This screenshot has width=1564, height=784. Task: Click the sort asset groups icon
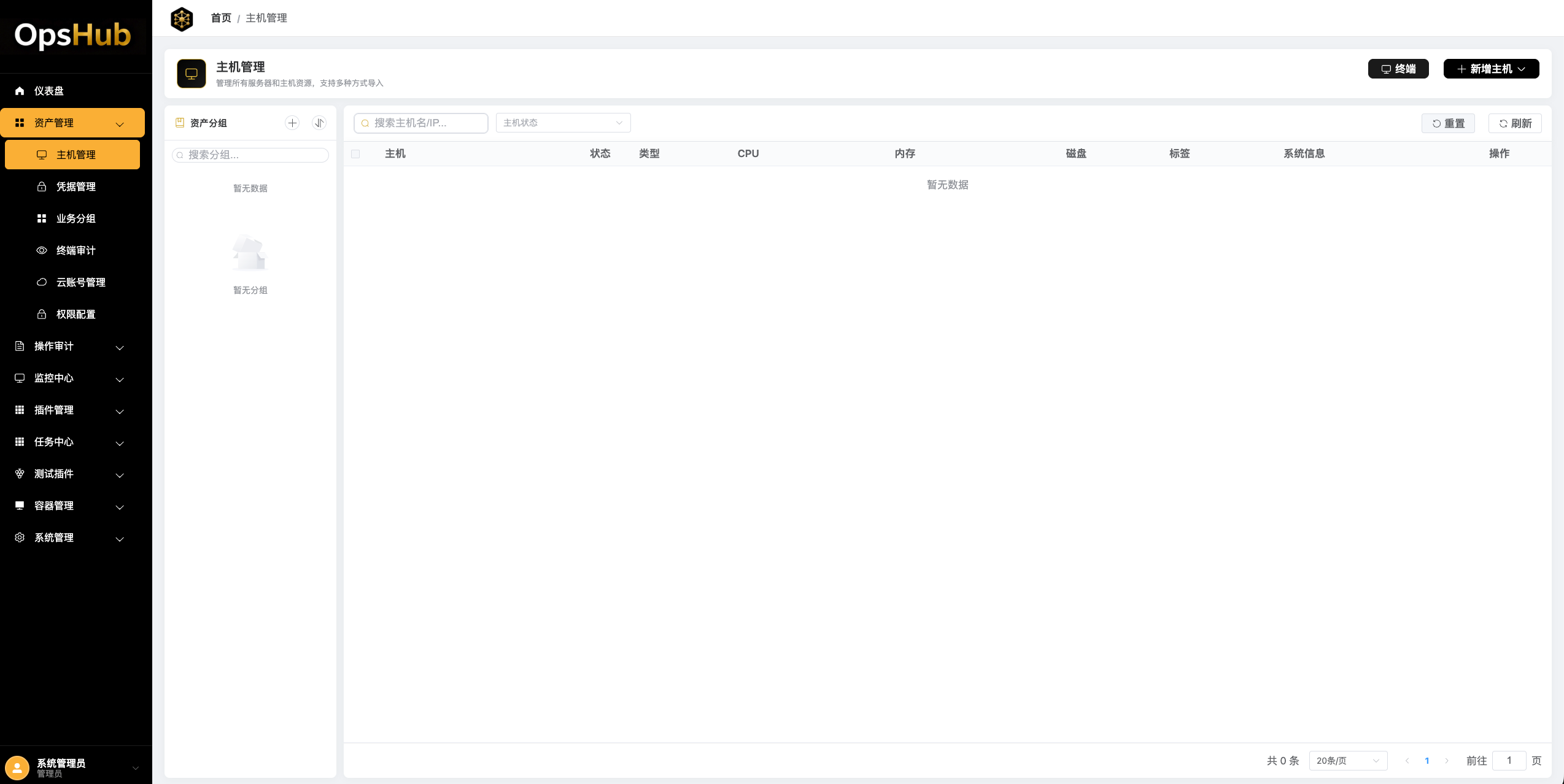[x=319, y=123]
